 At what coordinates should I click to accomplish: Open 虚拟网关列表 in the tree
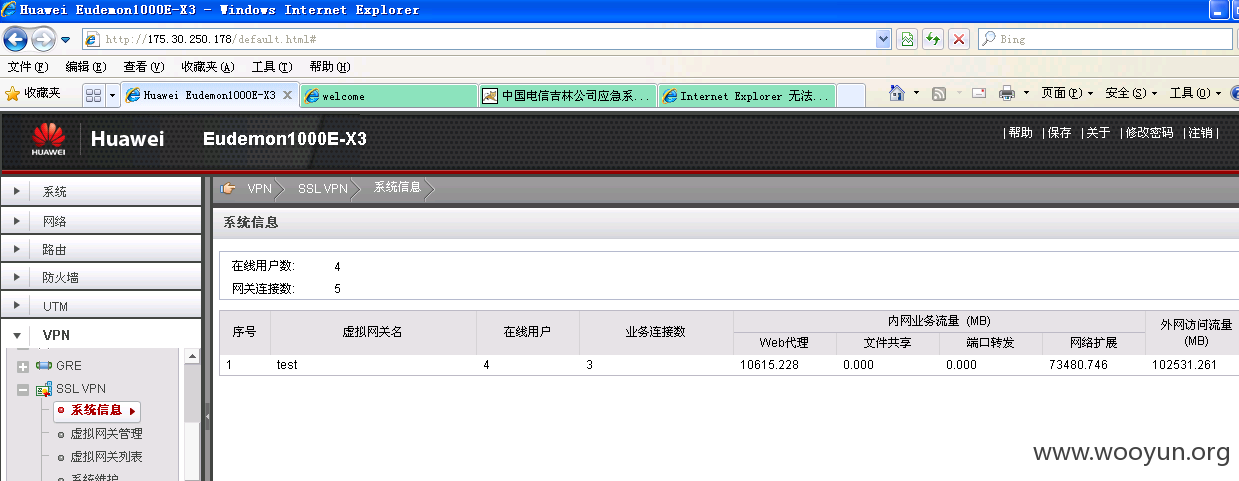106,457
